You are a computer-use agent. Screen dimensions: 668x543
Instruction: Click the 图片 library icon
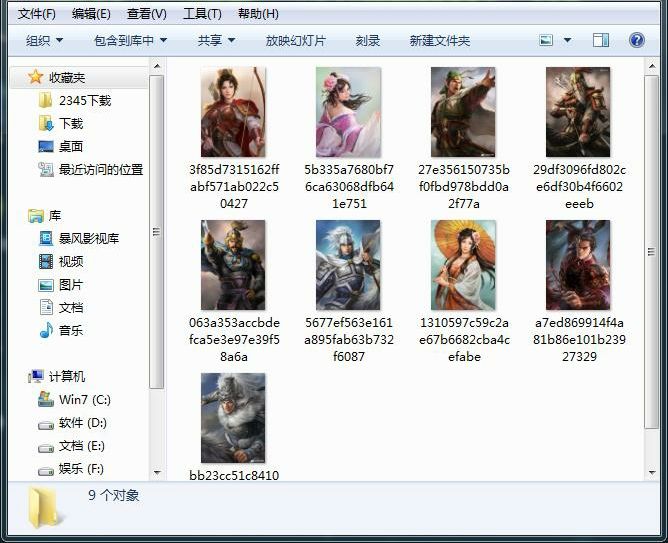tap(46, 285)
